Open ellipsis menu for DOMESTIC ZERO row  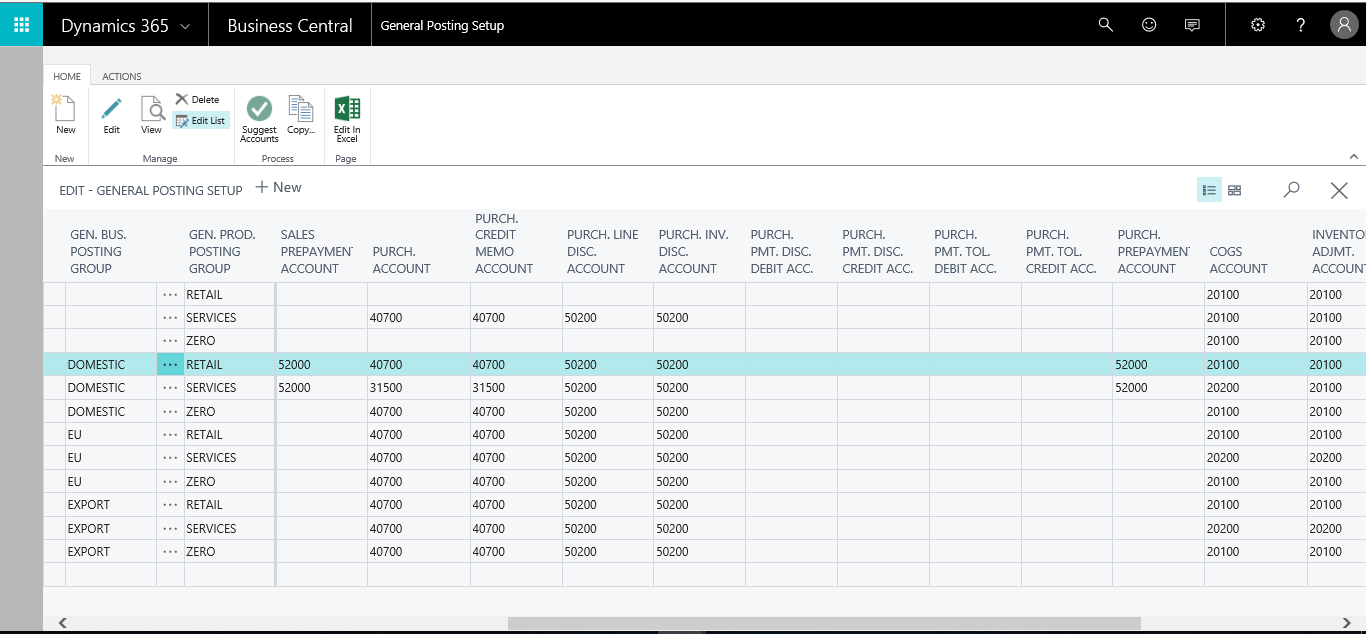coord(170,412)
